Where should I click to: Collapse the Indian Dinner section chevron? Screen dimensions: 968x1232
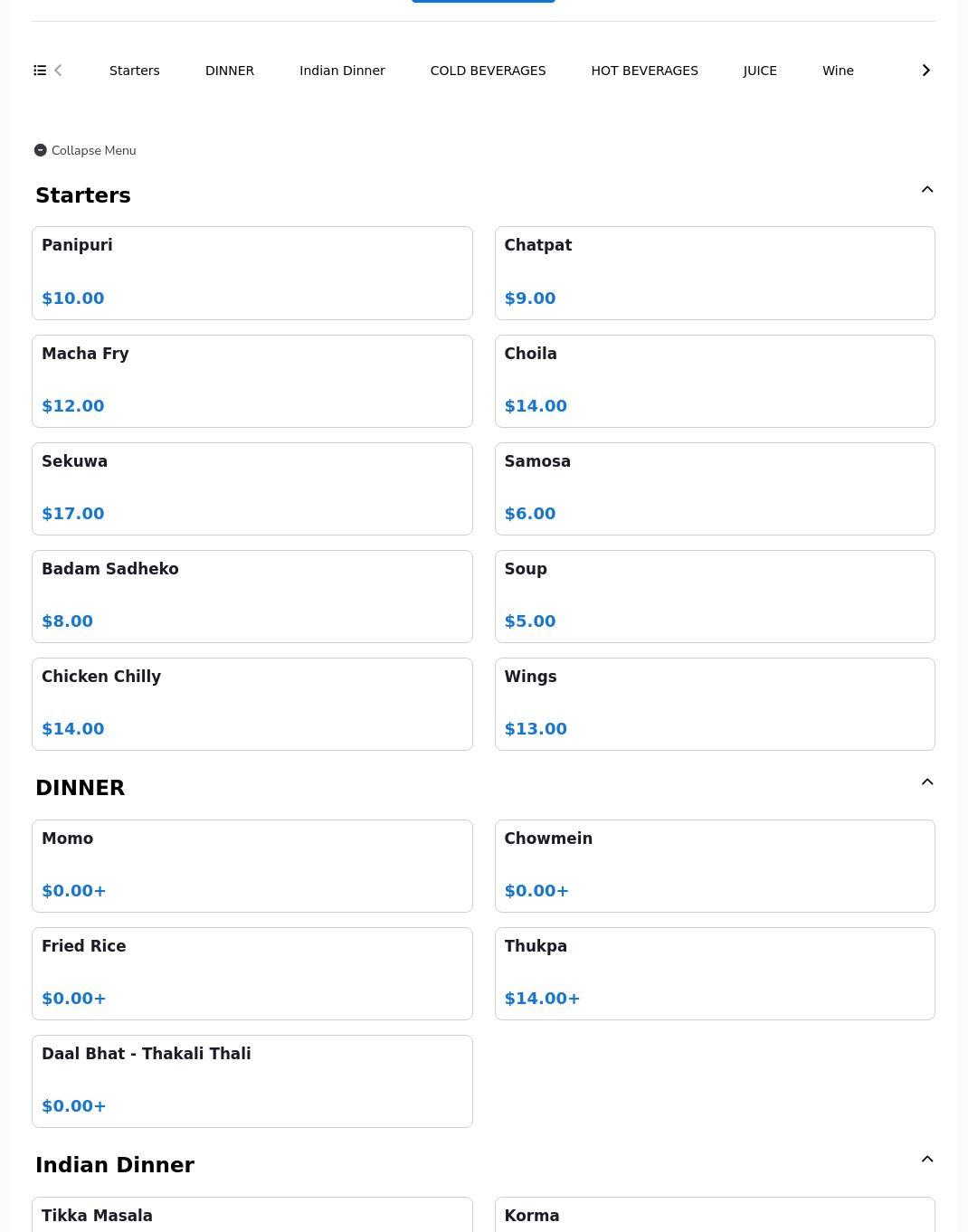[927, 1159]
